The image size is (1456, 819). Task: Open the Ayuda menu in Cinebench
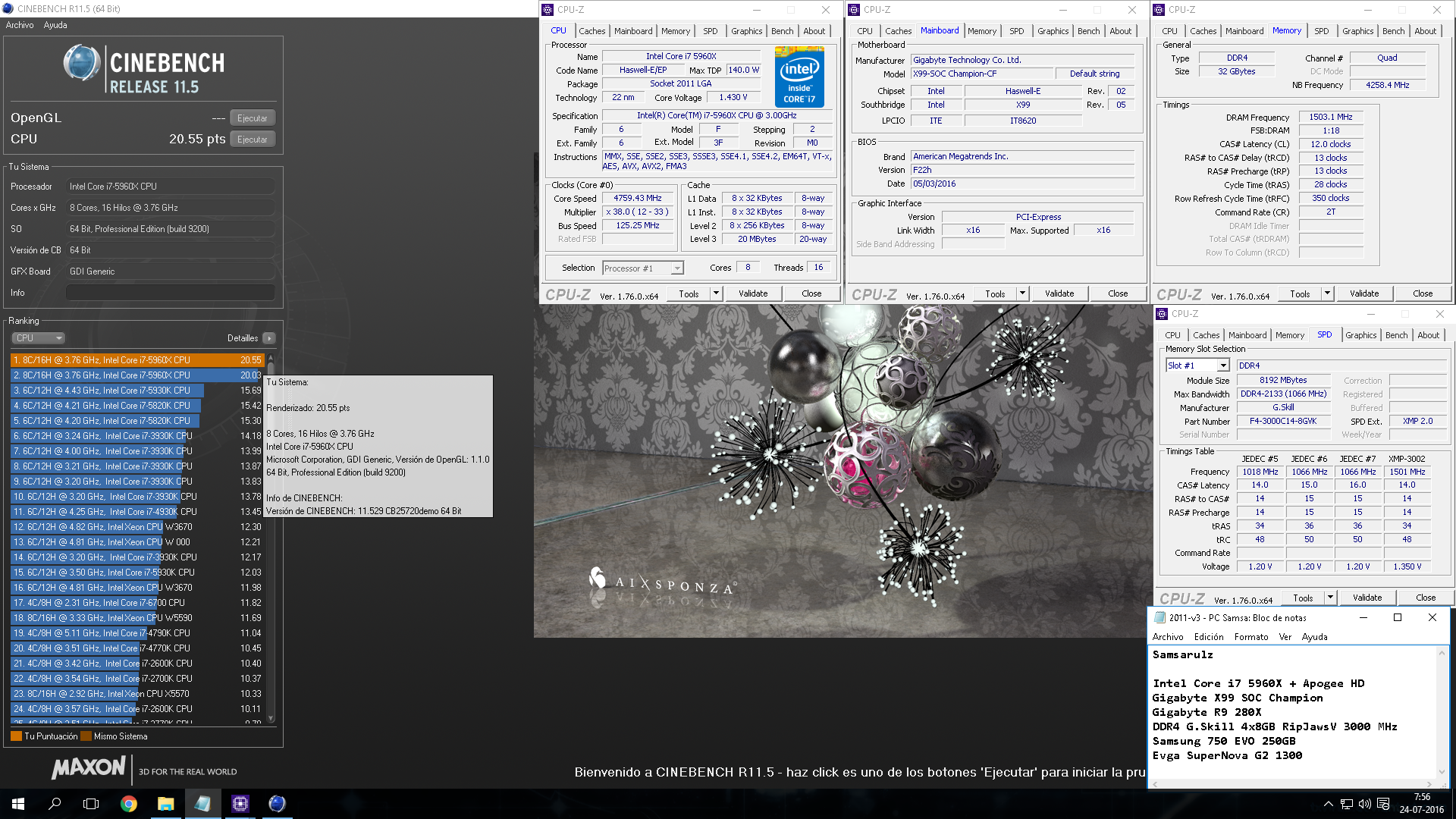click(55, 25)
